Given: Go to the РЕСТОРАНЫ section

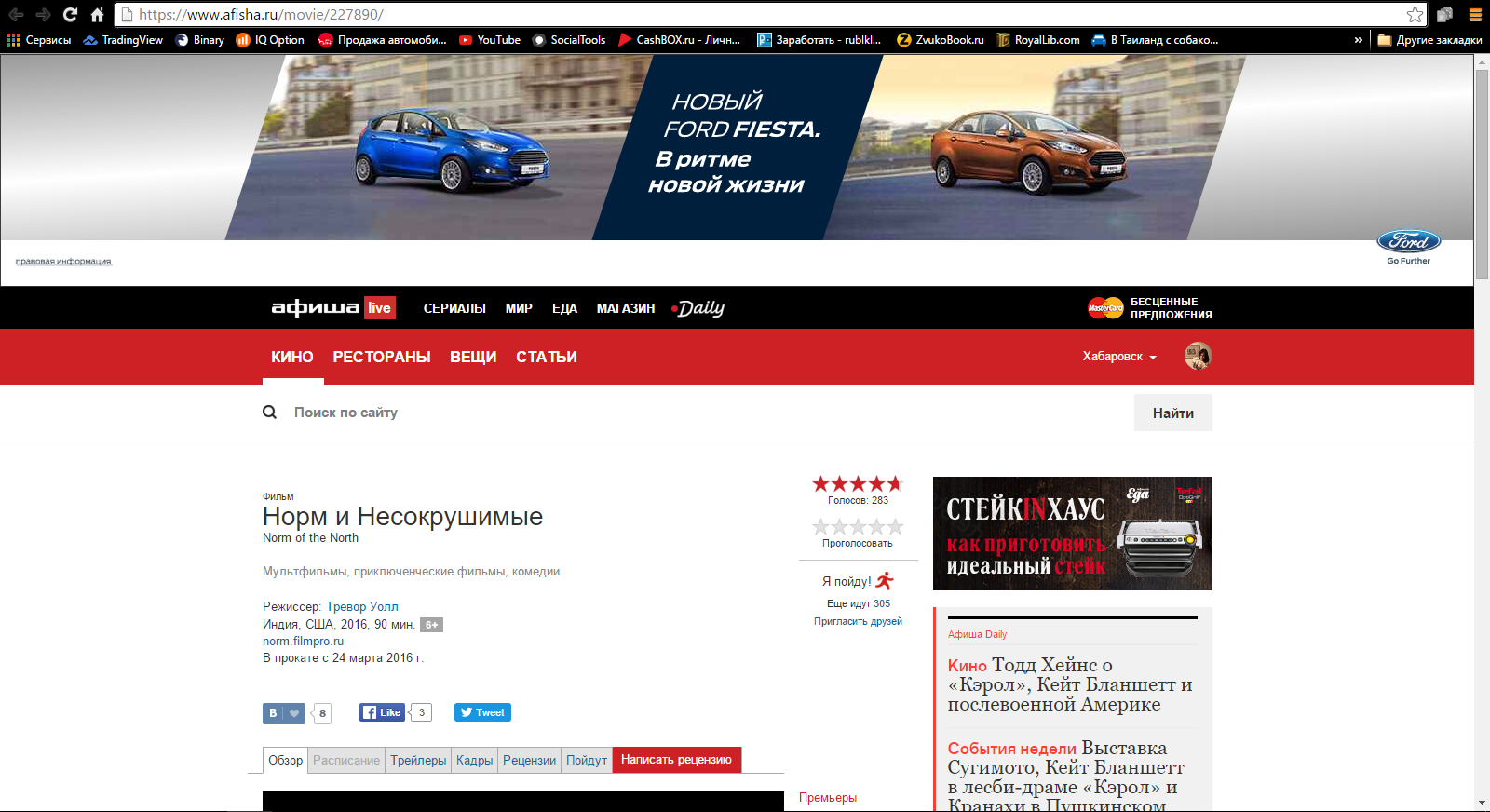Looking at the screenshot, I should click(382, 357).
